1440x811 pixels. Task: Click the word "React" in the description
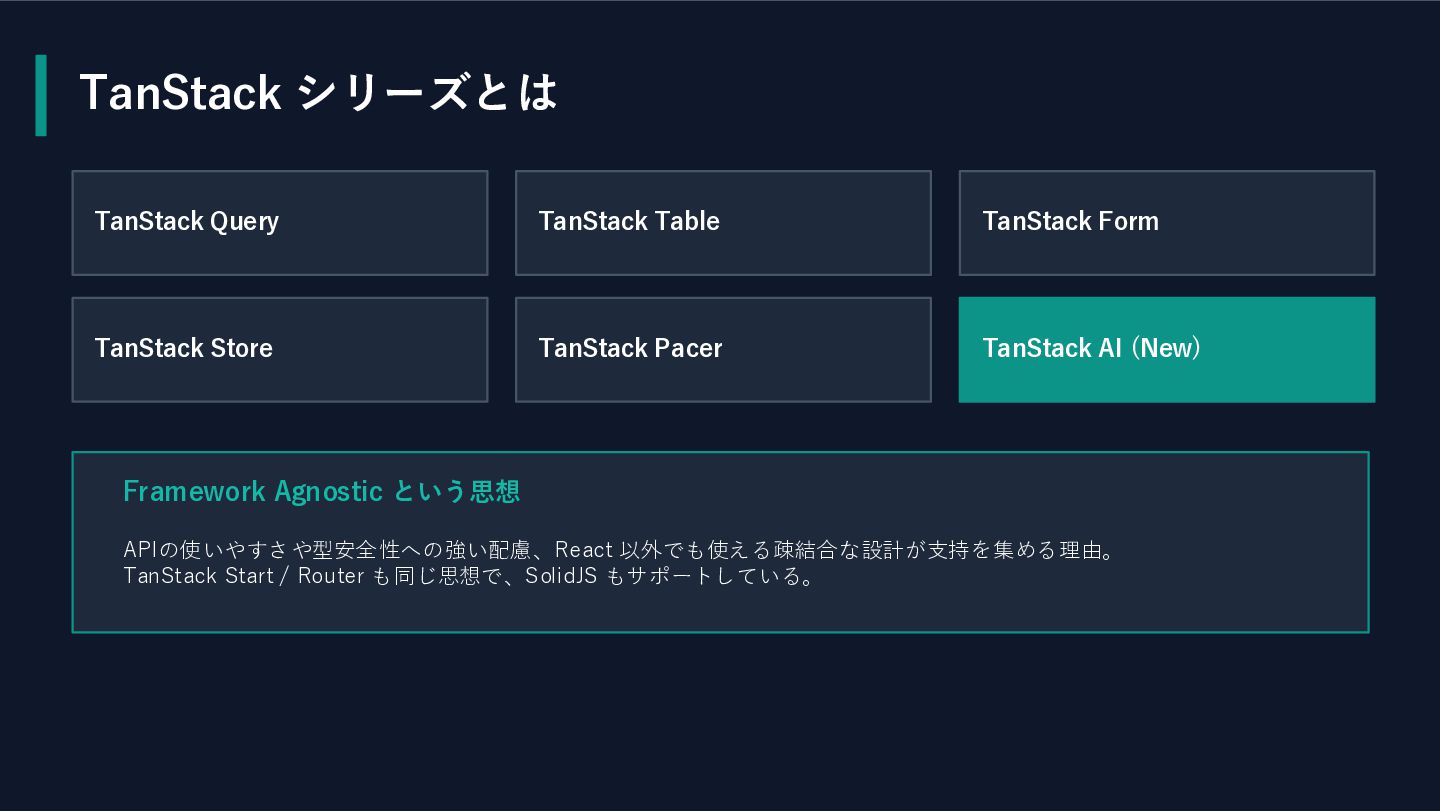583,550
